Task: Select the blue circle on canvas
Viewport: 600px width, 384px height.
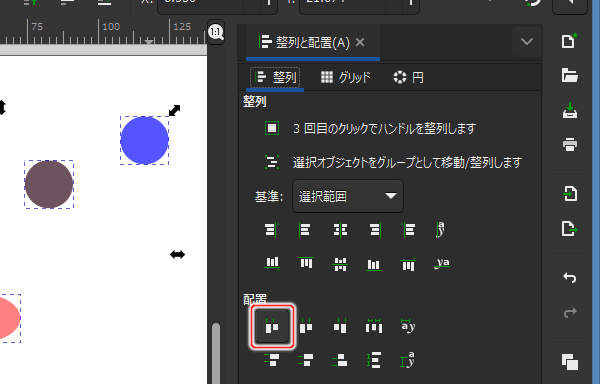Action: [144, 140]
